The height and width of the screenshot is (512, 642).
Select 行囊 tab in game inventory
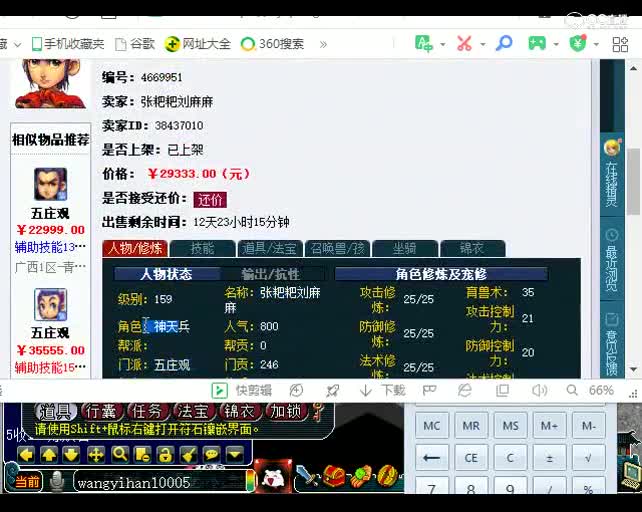point(101,412)
